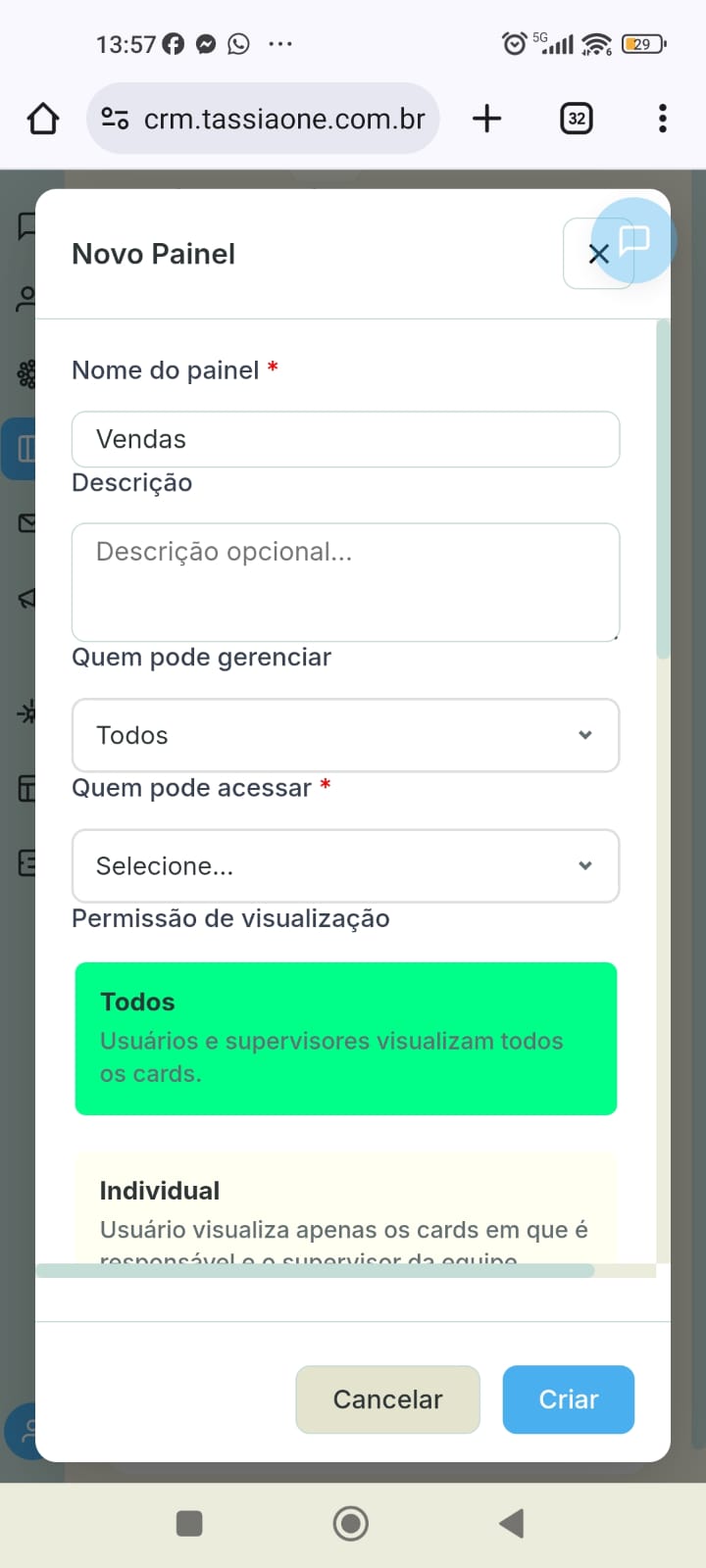Open the tab switcher showing 32 tabs
706x1568 pixels.
577,119
